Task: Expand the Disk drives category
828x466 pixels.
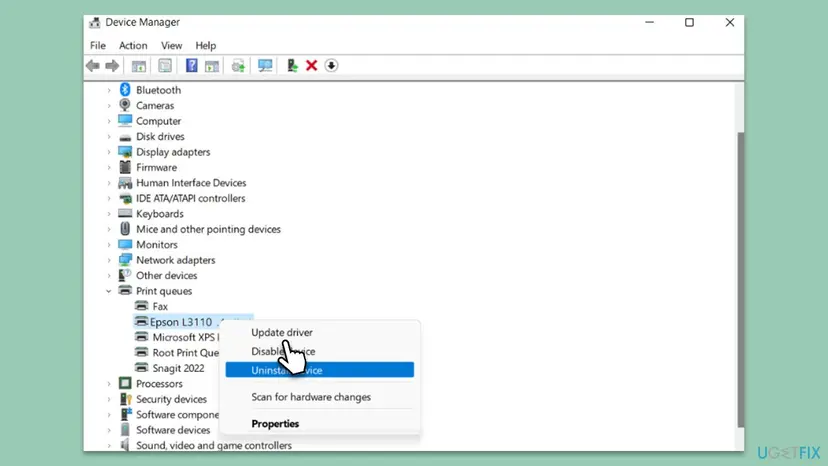Action: (109, 136)
